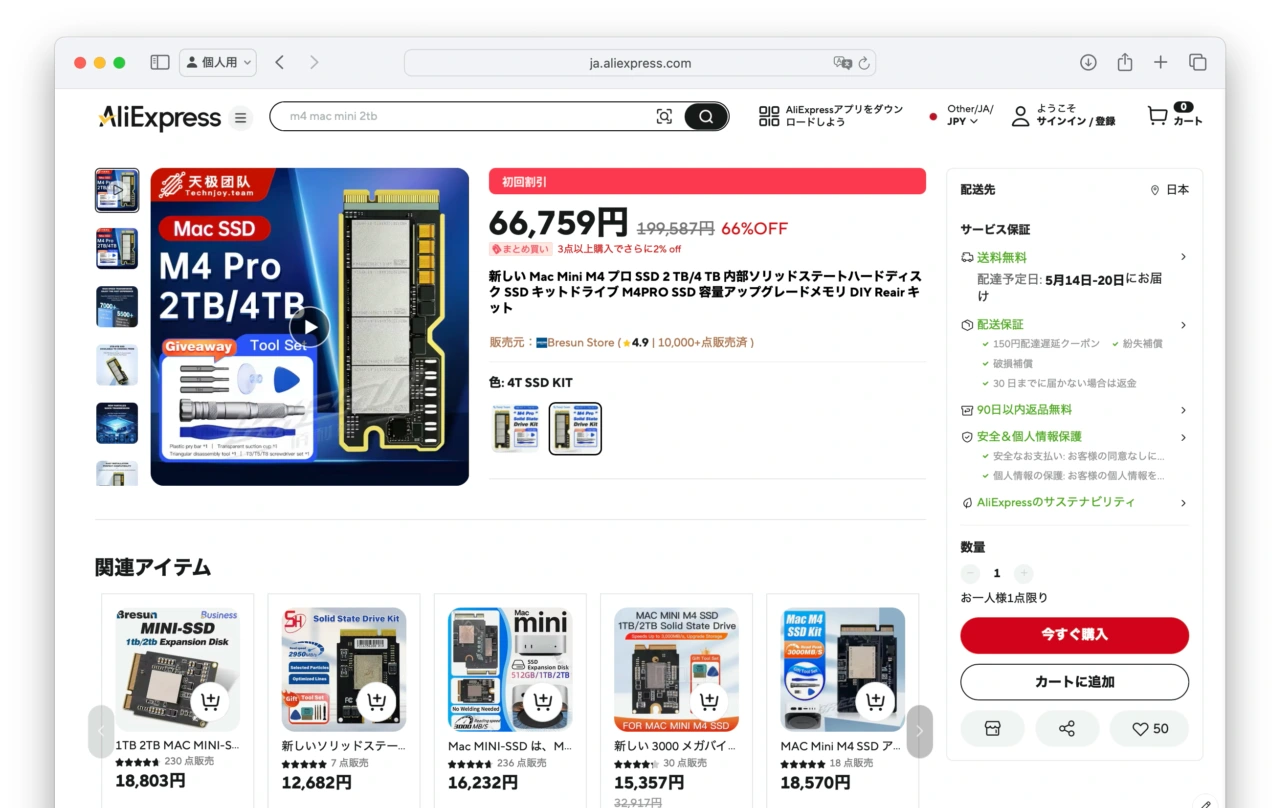Viewport: 1280px width, 808px height.
Task: Click the 今すぐ購入 buy now button
Action: [1074, 635]
